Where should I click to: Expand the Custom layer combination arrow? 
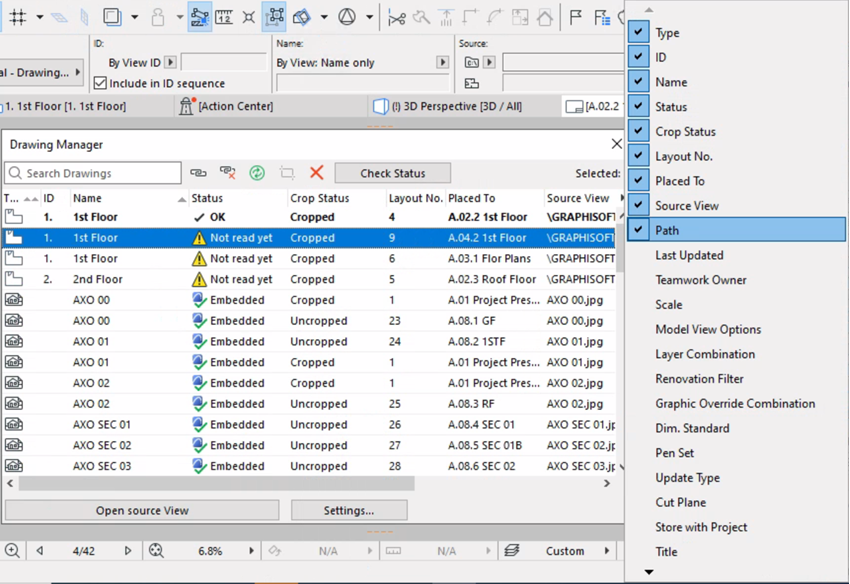click(x=607, y=551)
